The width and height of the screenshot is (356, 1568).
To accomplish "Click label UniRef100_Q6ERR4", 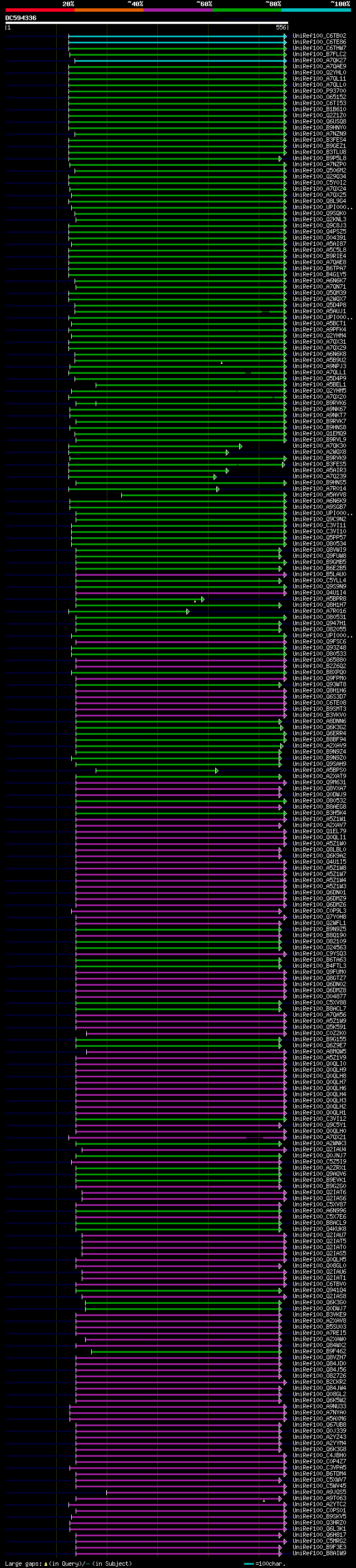I will 319,734.
